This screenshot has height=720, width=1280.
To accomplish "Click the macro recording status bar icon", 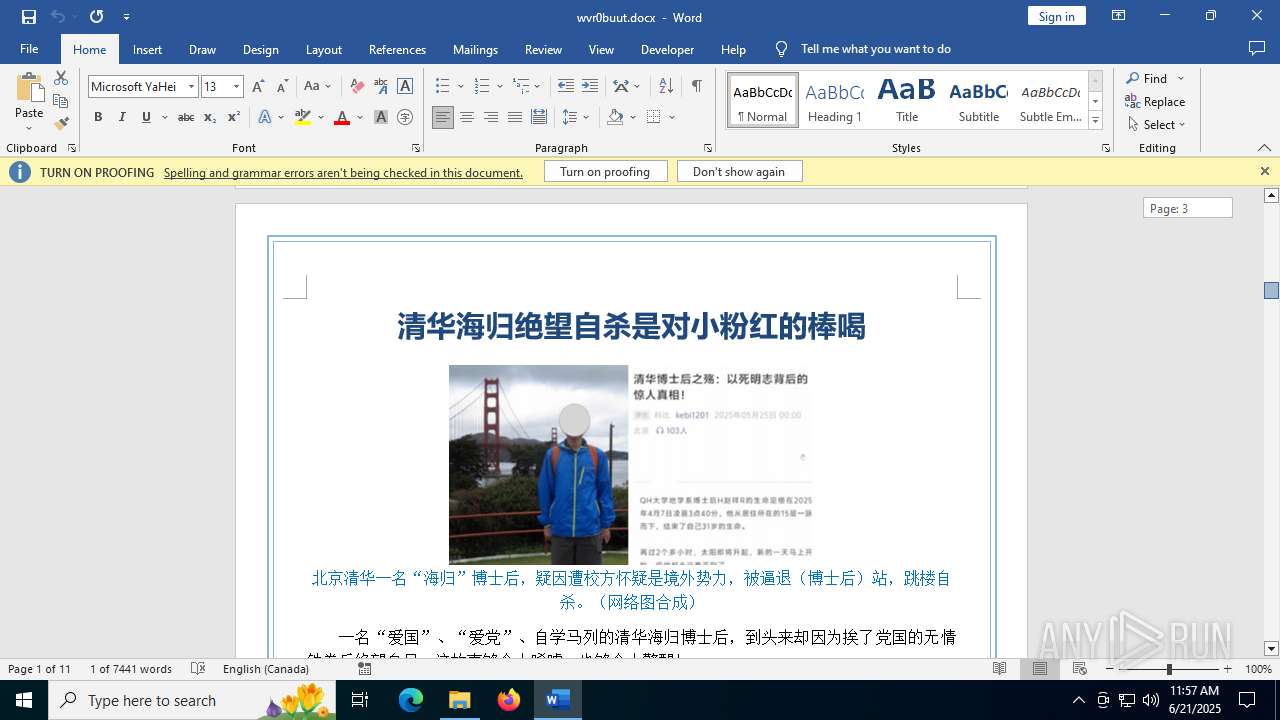I will (364, 669).
